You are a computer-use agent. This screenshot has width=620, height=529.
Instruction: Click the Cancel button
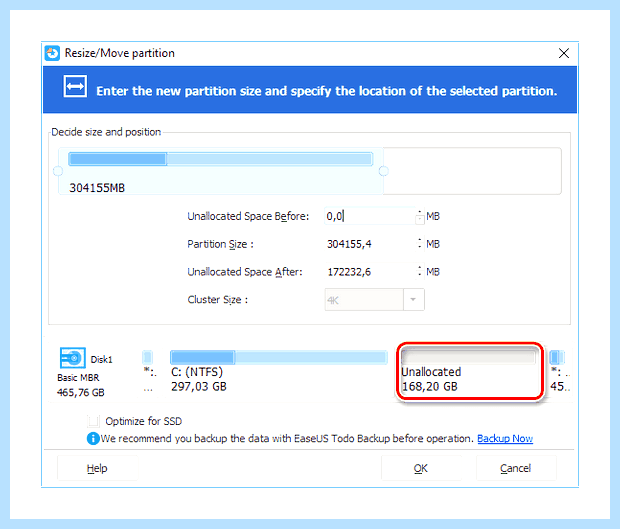[516, 468]
